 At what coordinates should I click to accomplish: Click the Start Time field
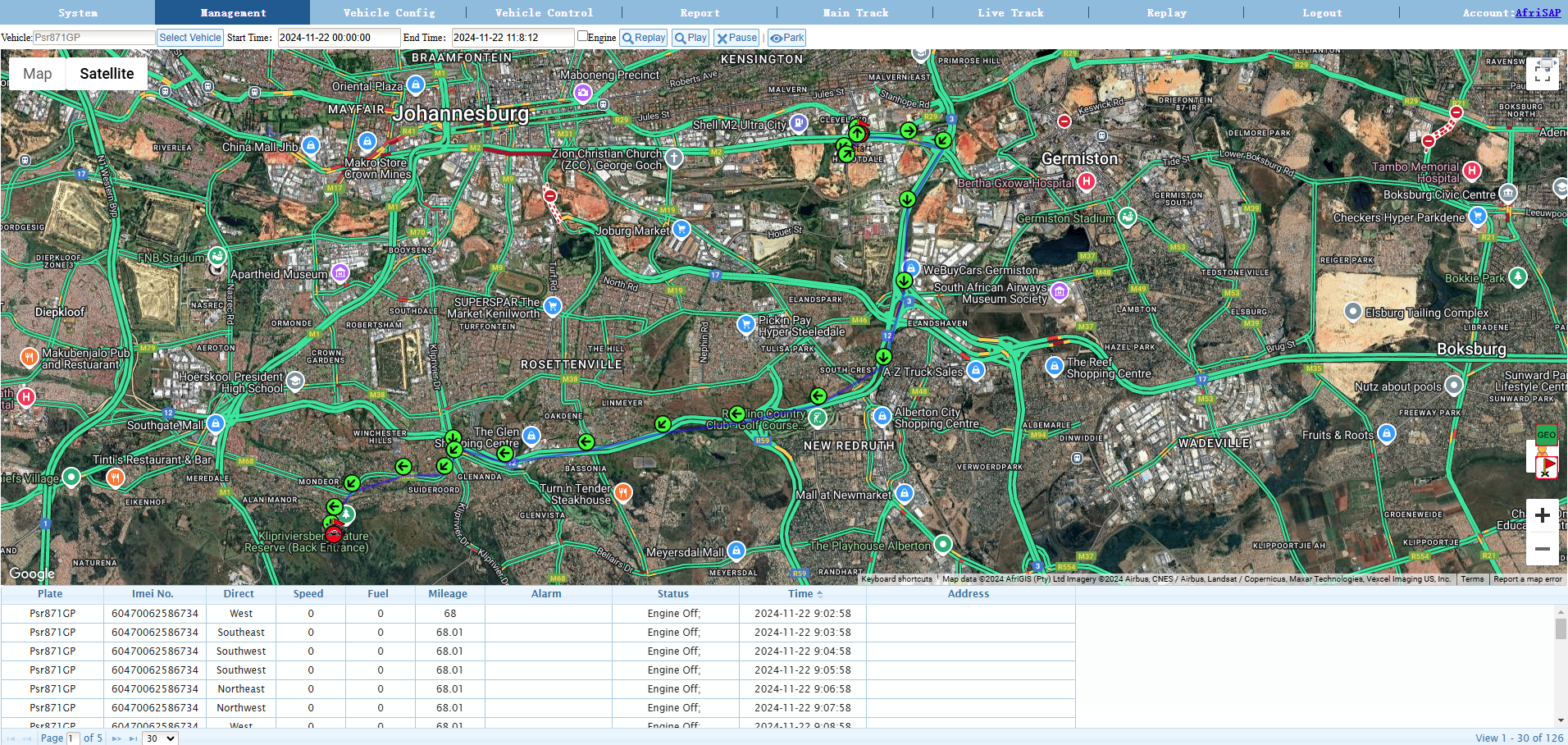pos(339,38)
